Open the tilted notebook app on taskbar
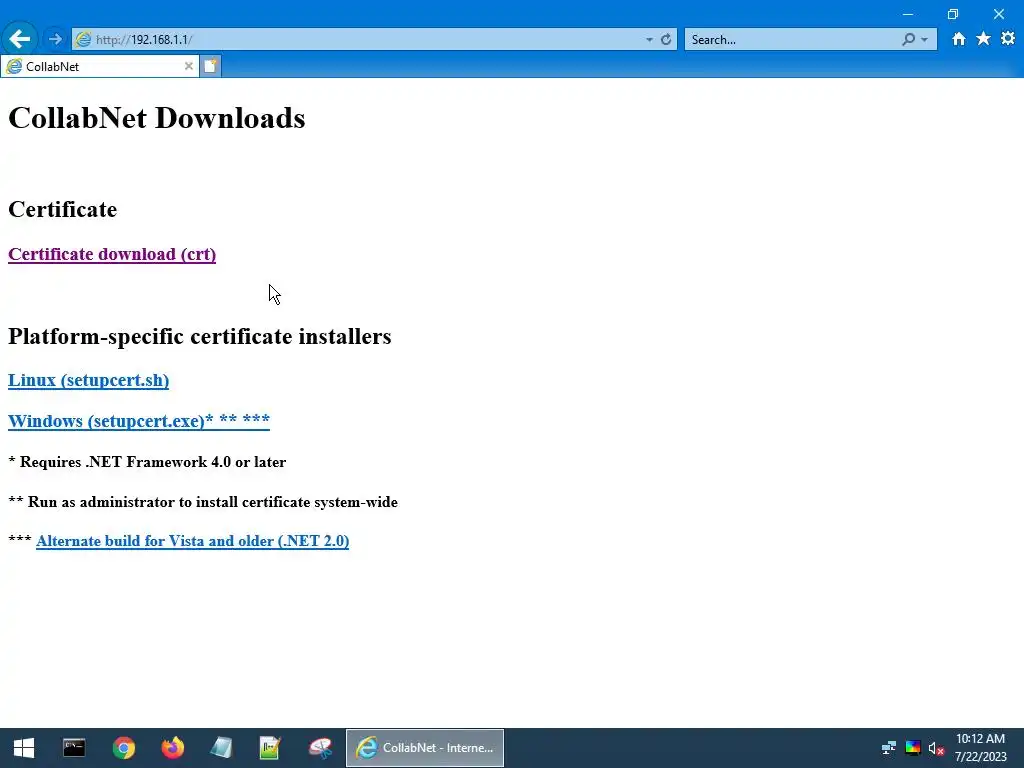Image resolution: width=1024 pixels, height=768 pixels. click(x=221, y=748)
